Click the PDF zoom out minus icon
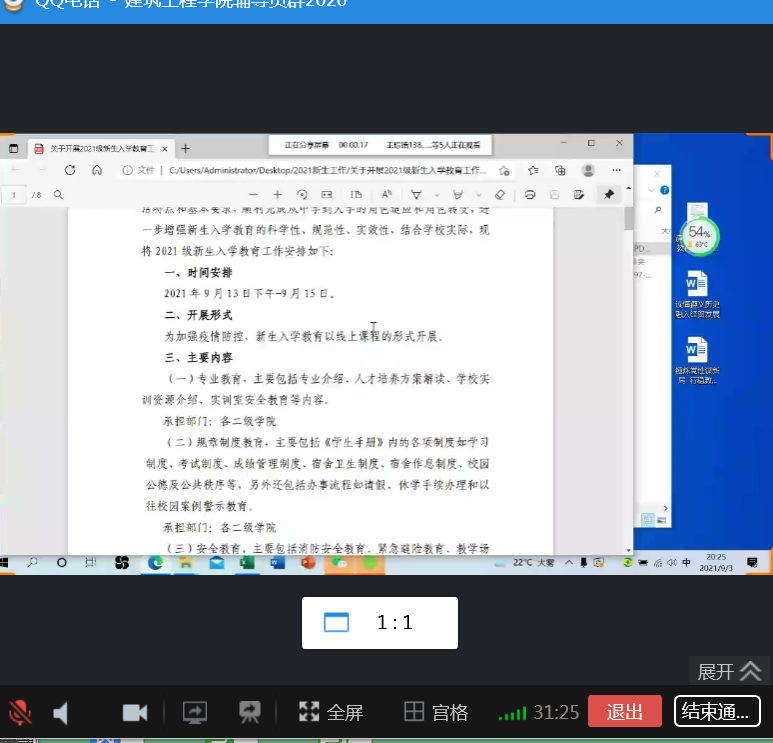The image size is (773, 743). click(x=253, y=194)
